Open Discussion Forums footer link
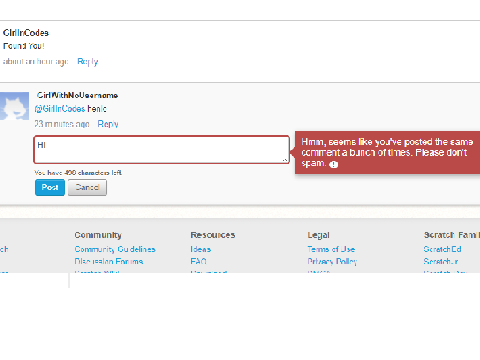This screenshot has height=360, width=480. click(109, 261)
